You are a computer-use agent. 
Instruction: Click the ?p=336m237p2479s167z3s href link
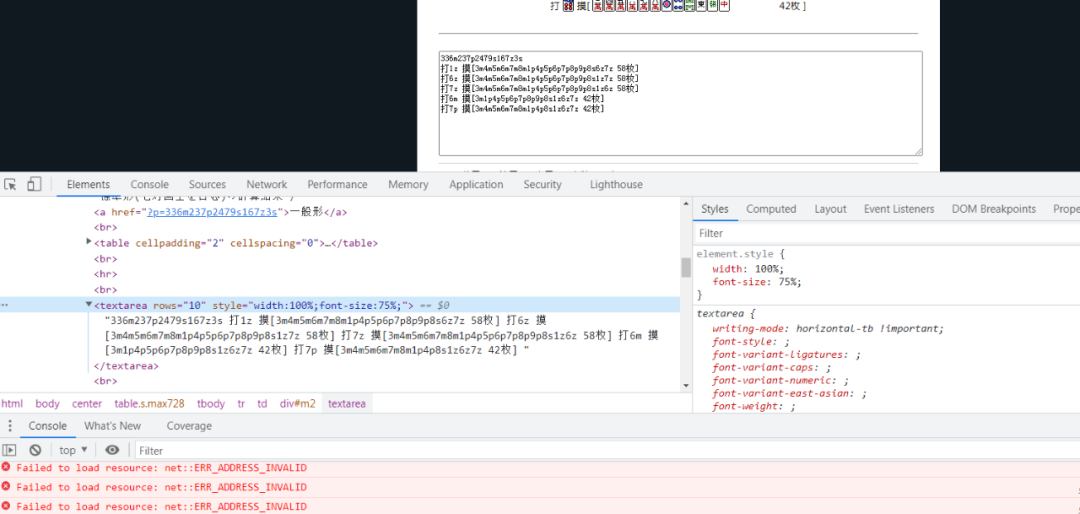click(212, 212)
